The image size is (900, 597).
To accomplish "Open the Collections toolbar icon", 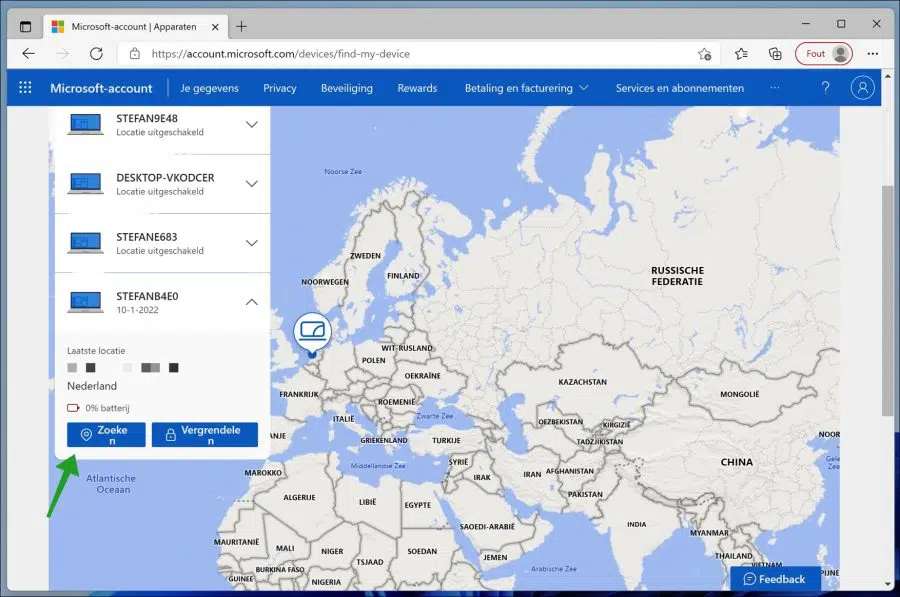I will 775,54.
